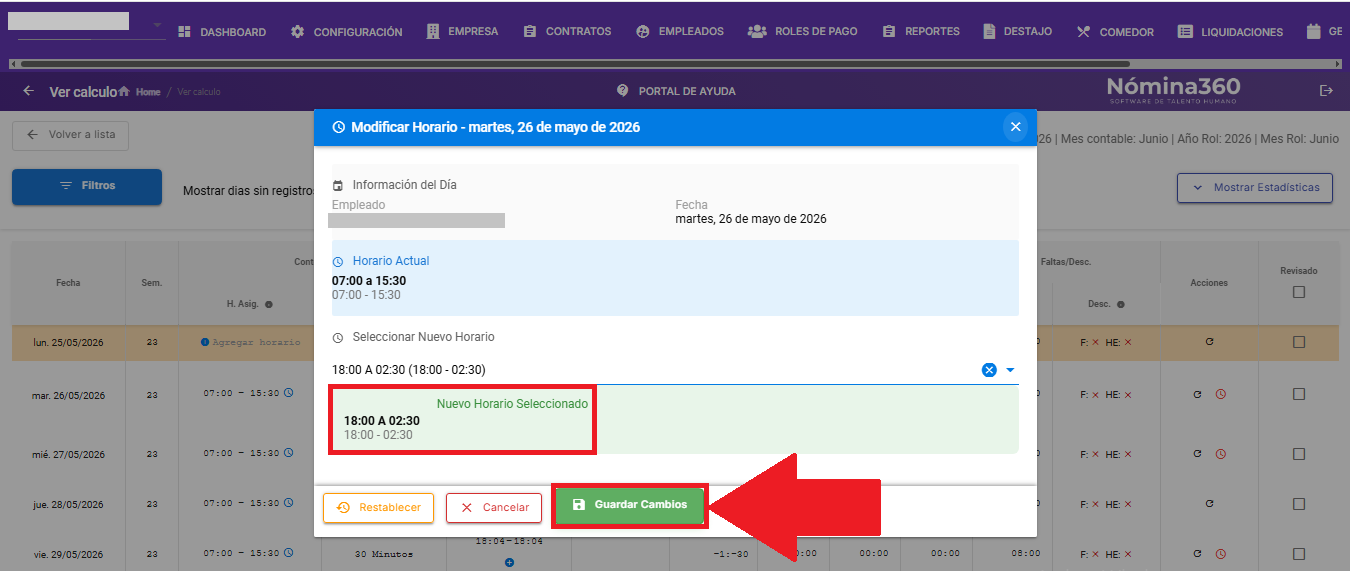
Task: Click the 07:00 a 15:30 Horario Actual text
Action: coord(369,281)
